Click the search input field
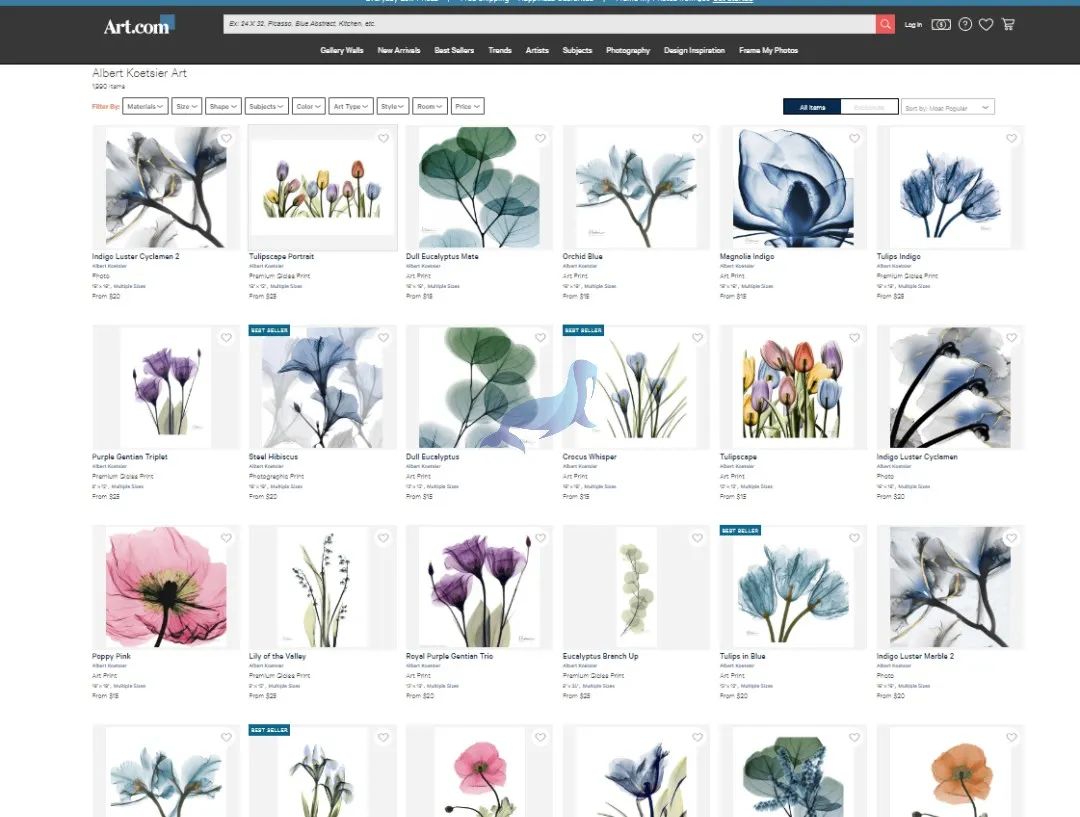The height and width of the screenshot is (817, 1080). coord(550,24)
